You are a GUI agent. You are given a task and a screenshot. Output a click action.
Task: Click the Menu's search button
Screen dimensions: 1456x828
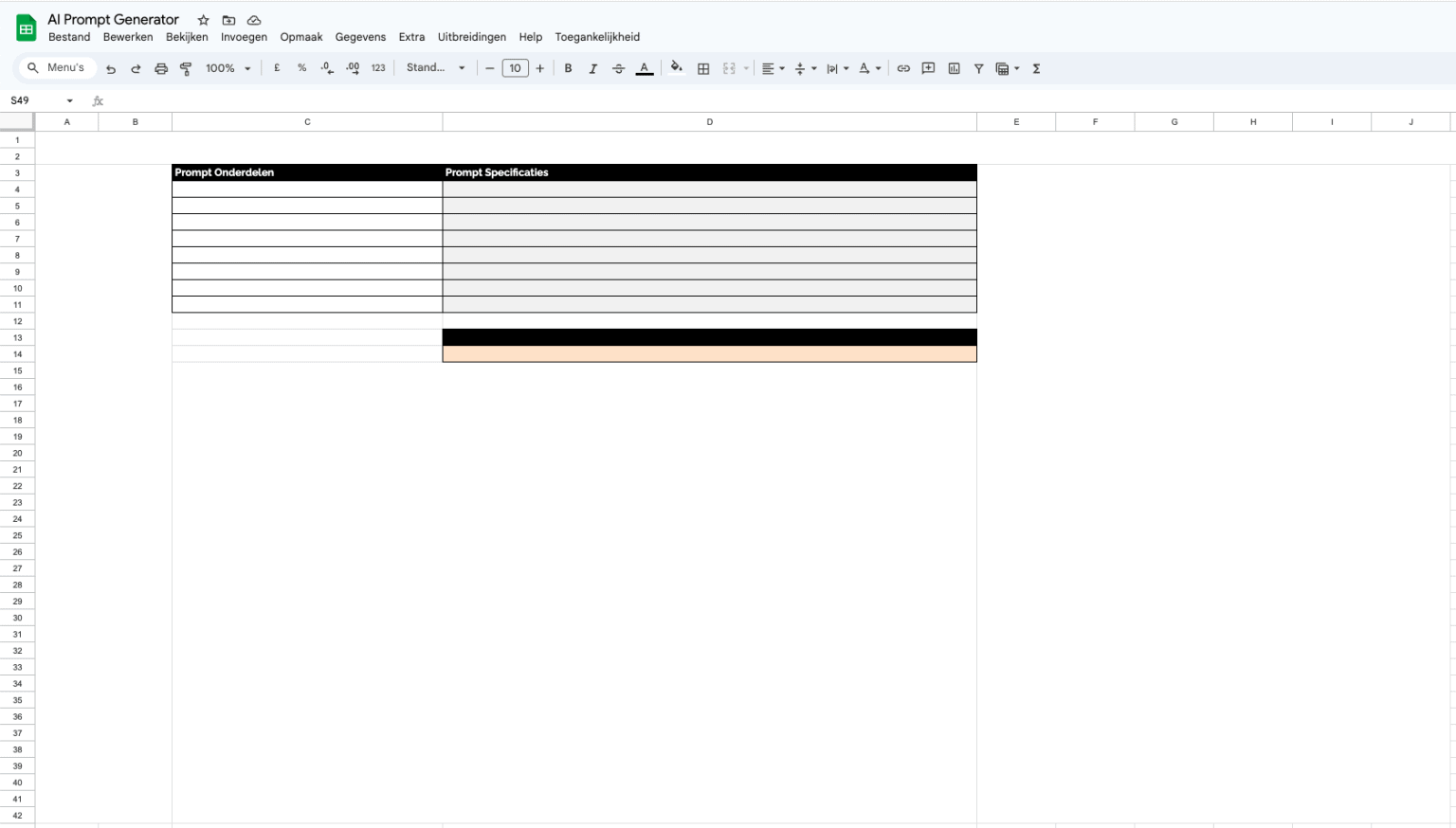point(57,67)
